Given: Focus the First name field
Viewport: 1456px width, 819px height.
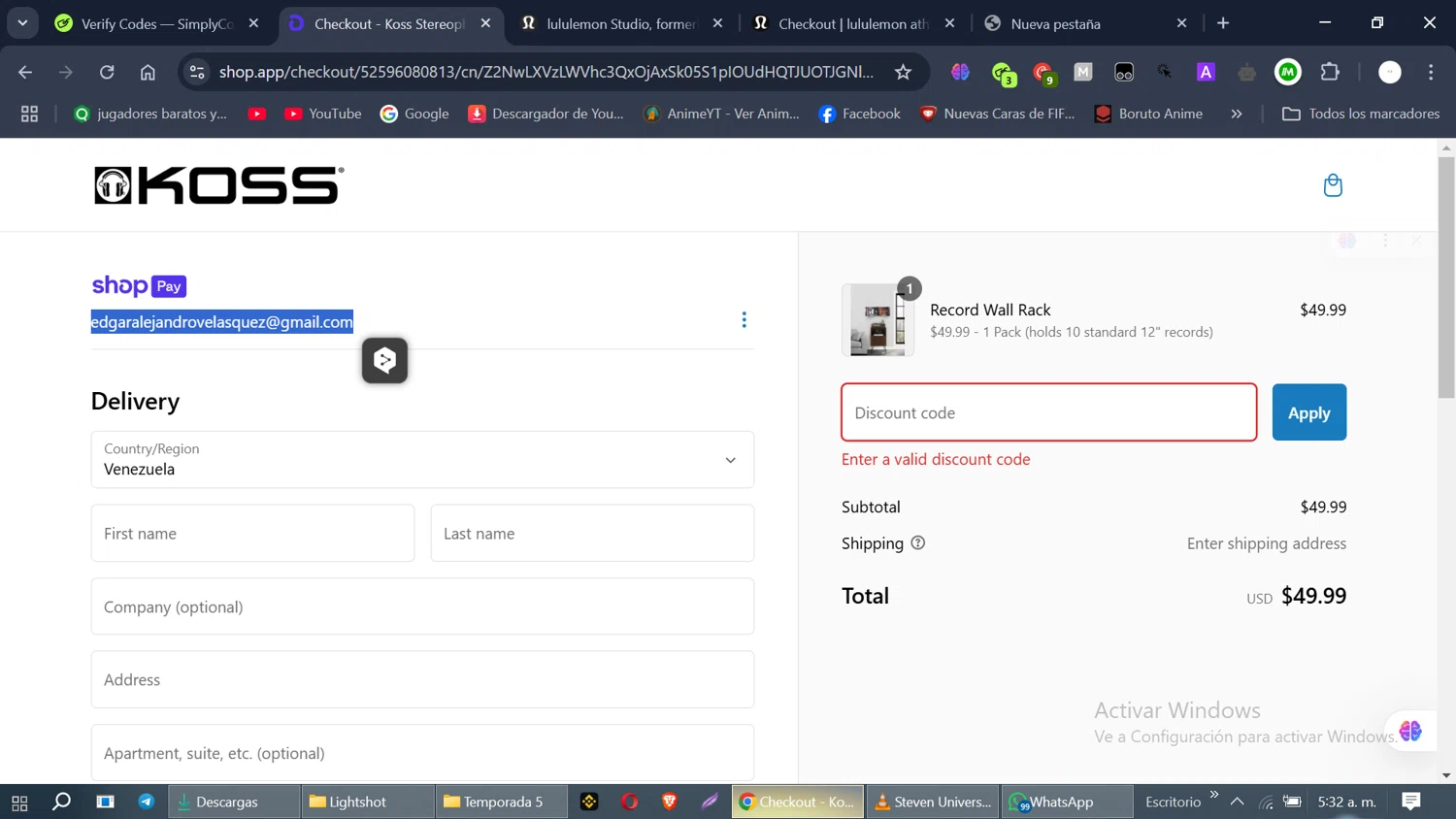Looking at the screenshot, I should pos(252,533).
